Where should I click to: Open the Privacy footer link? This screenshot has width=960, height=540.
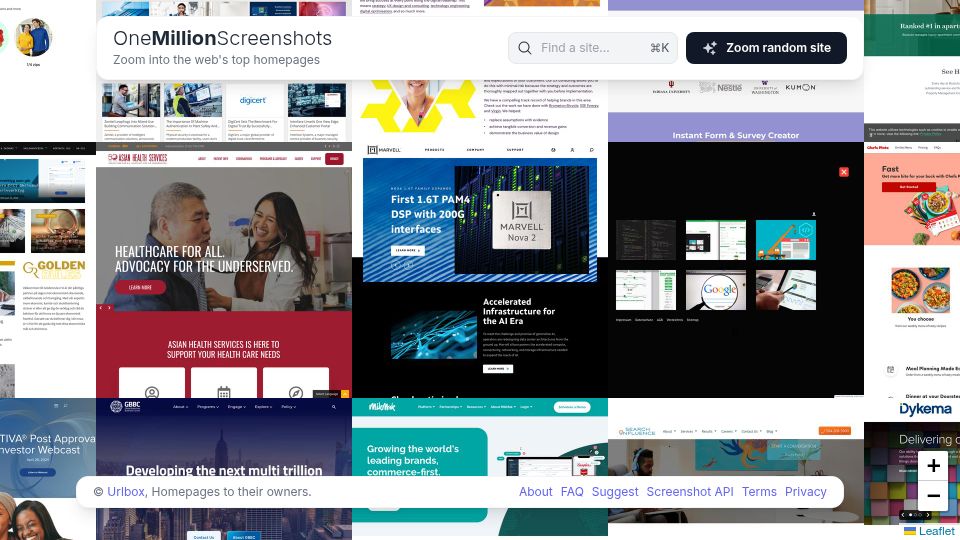click(806, 492)
